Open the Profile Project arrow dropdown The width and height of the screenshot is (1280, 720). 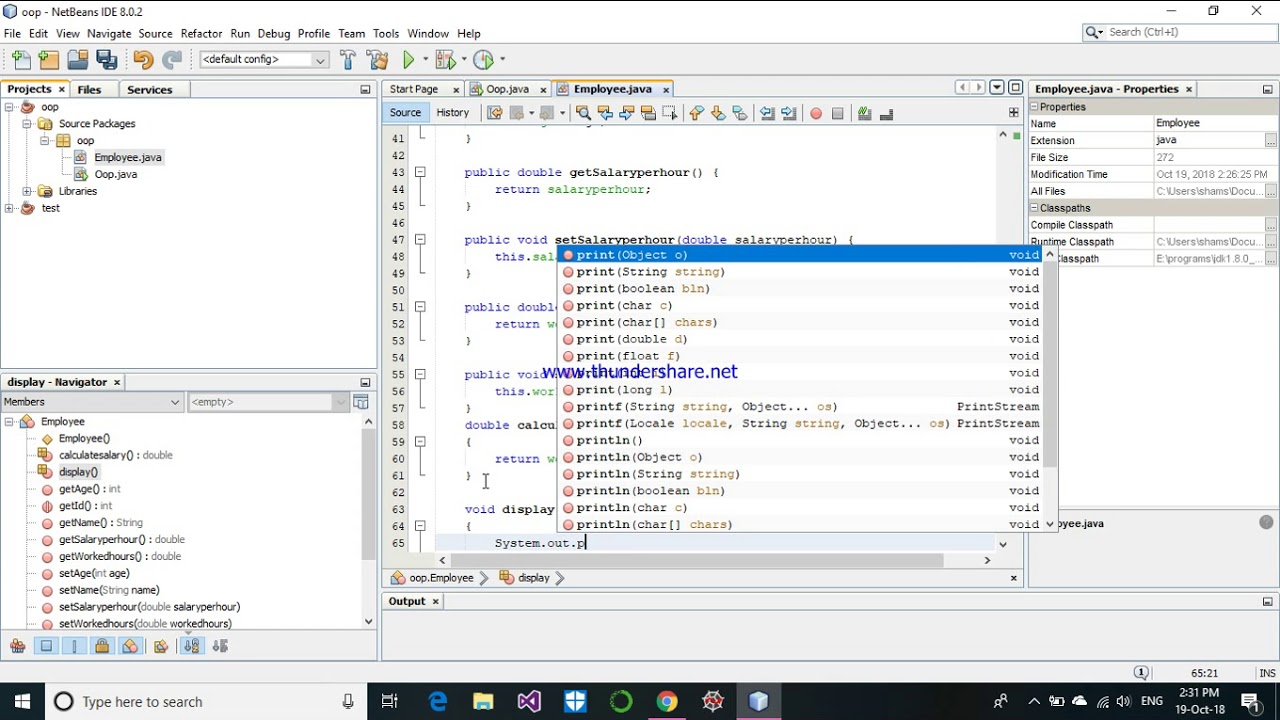pyautogui.click(x=502, y=60)
